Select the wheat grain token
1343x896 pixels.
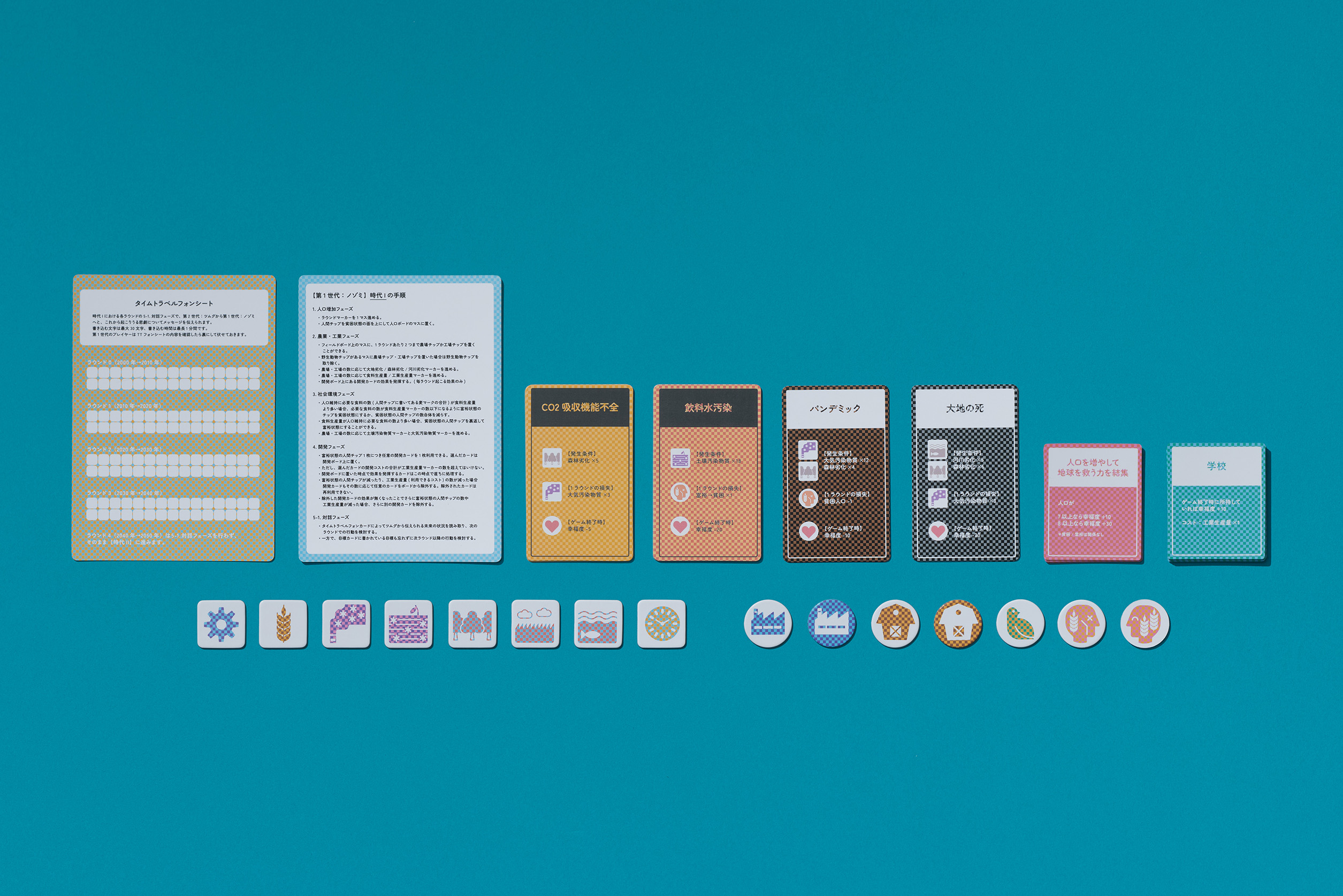(x=283, y=624)
